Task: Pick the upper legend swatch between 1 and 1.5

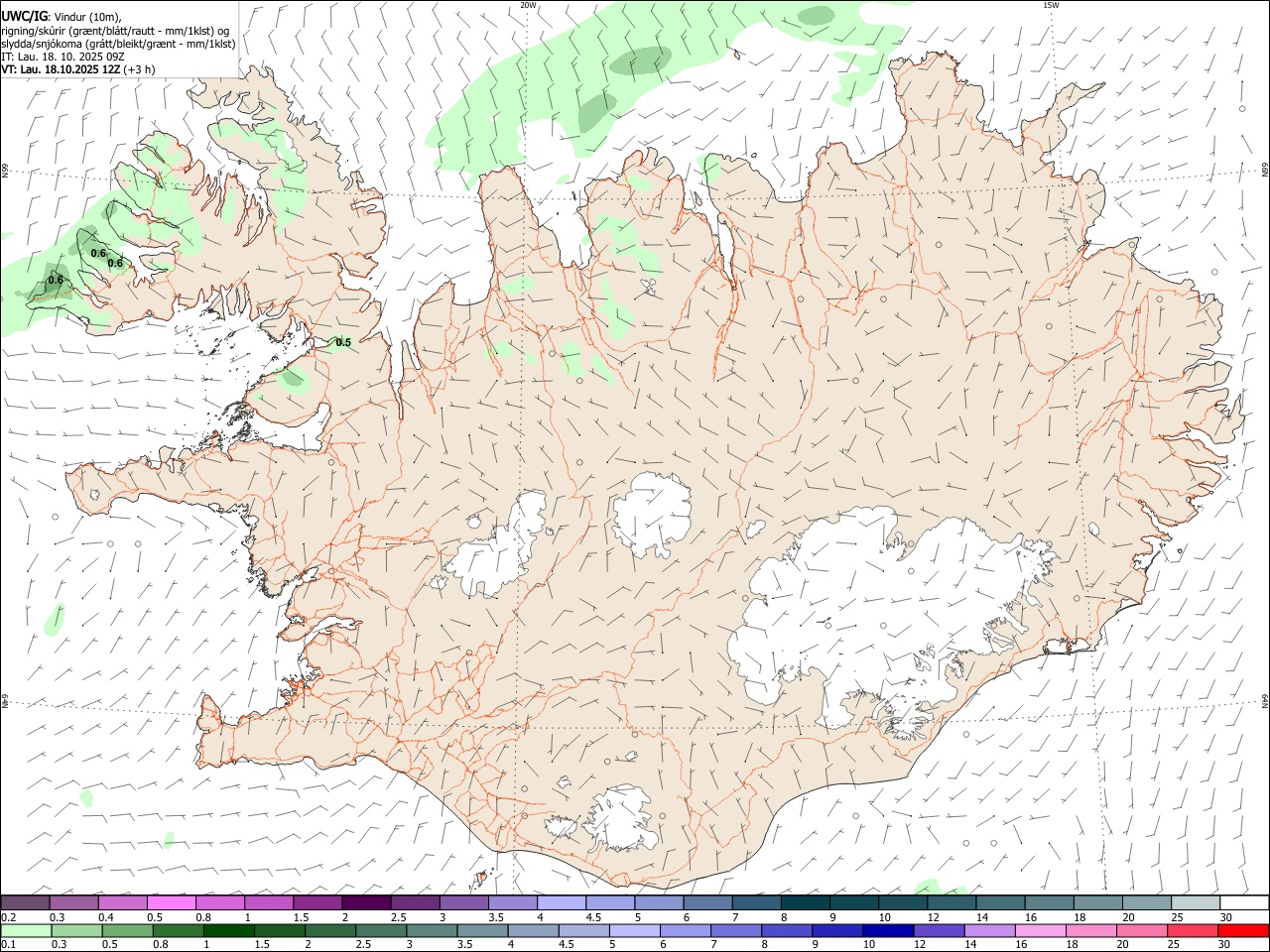Action: point(269,902)
